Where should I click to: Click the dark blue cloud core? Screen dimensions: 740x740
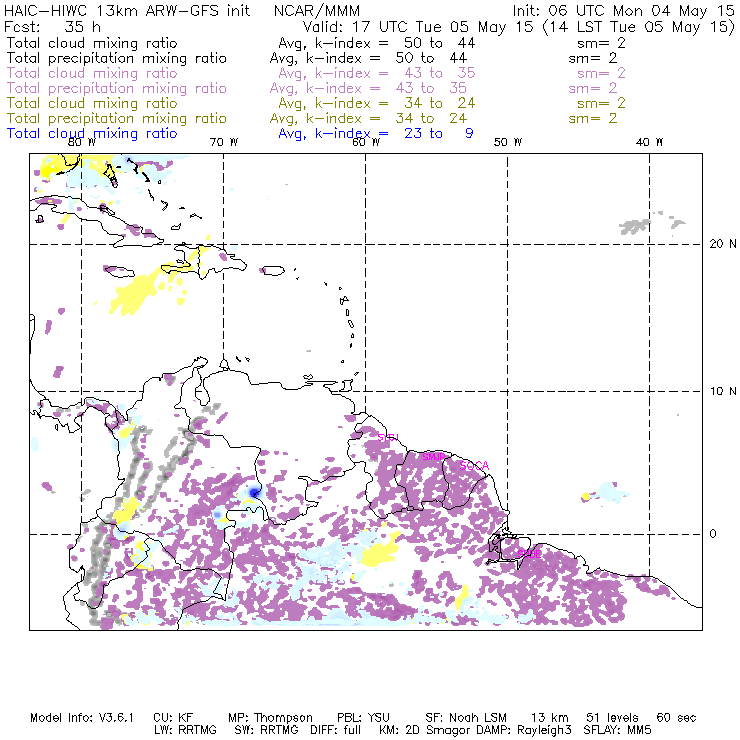click(x=254, y=491)
